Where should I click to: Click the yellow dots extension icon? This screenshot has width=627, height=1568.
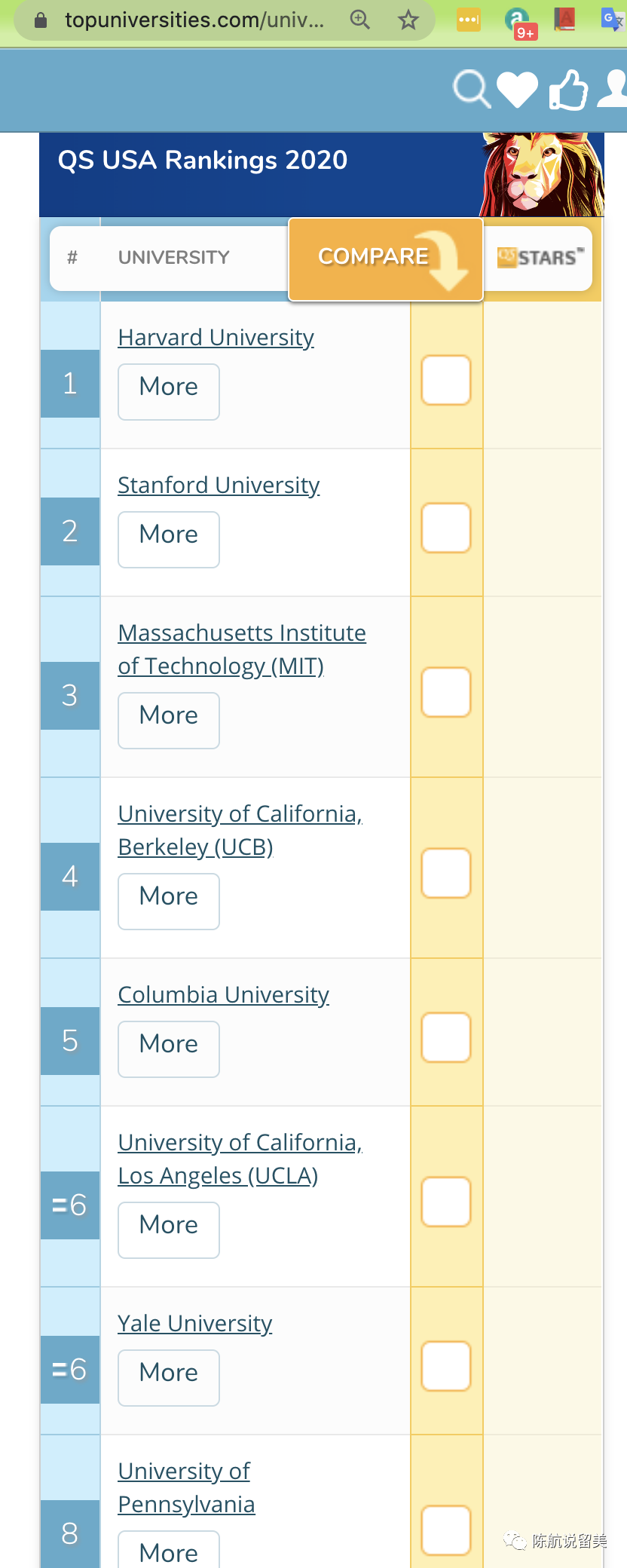coord(468,20)
